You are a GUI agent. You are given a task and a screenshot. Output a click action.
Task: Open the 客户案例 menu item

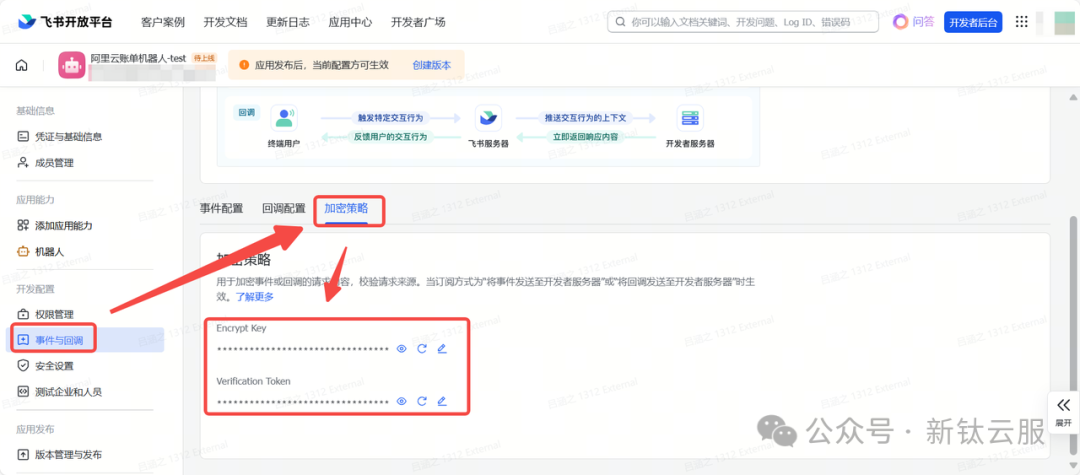coord(163,22)
